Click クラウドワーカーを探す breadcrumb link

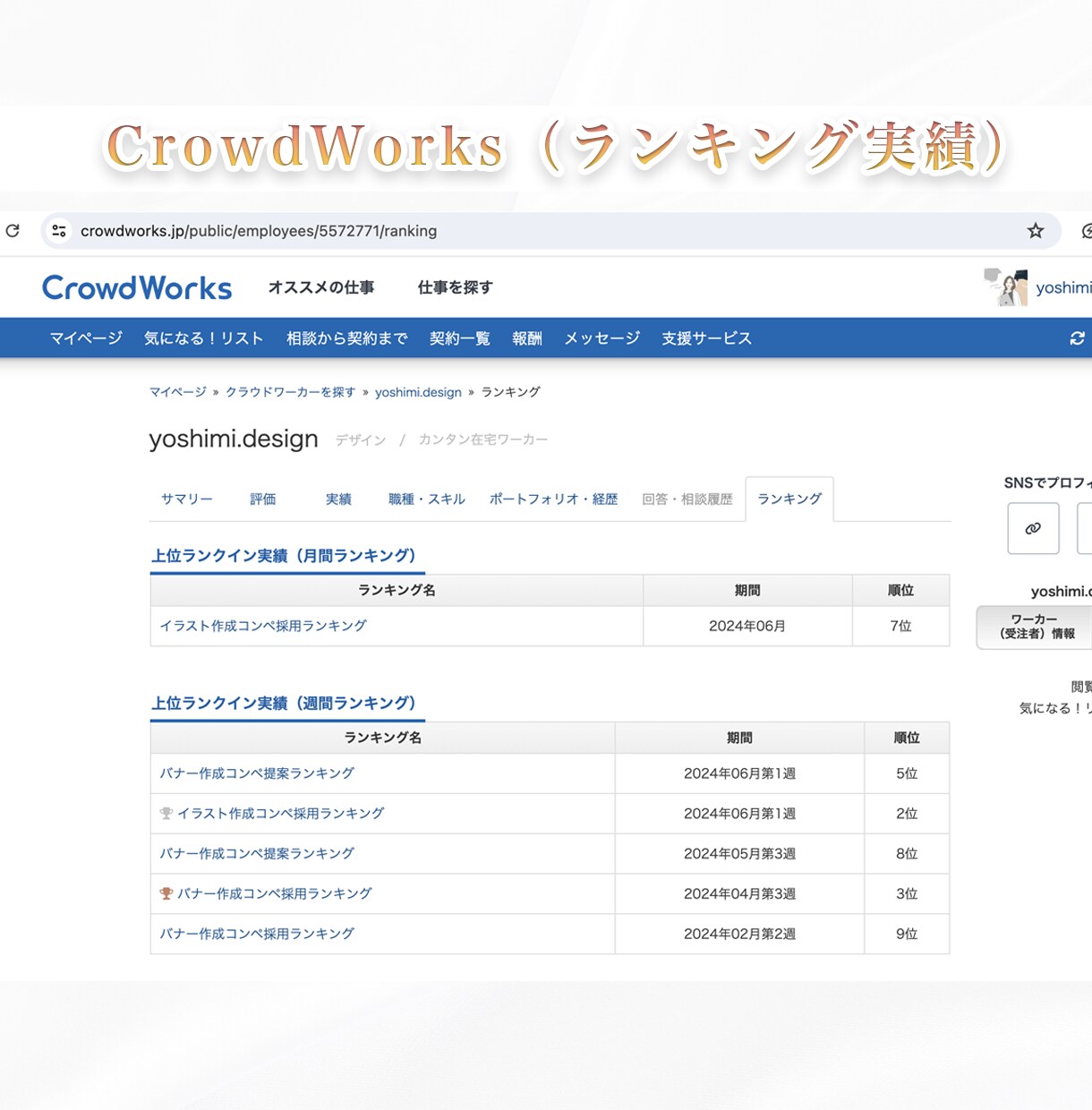[291, 392]
